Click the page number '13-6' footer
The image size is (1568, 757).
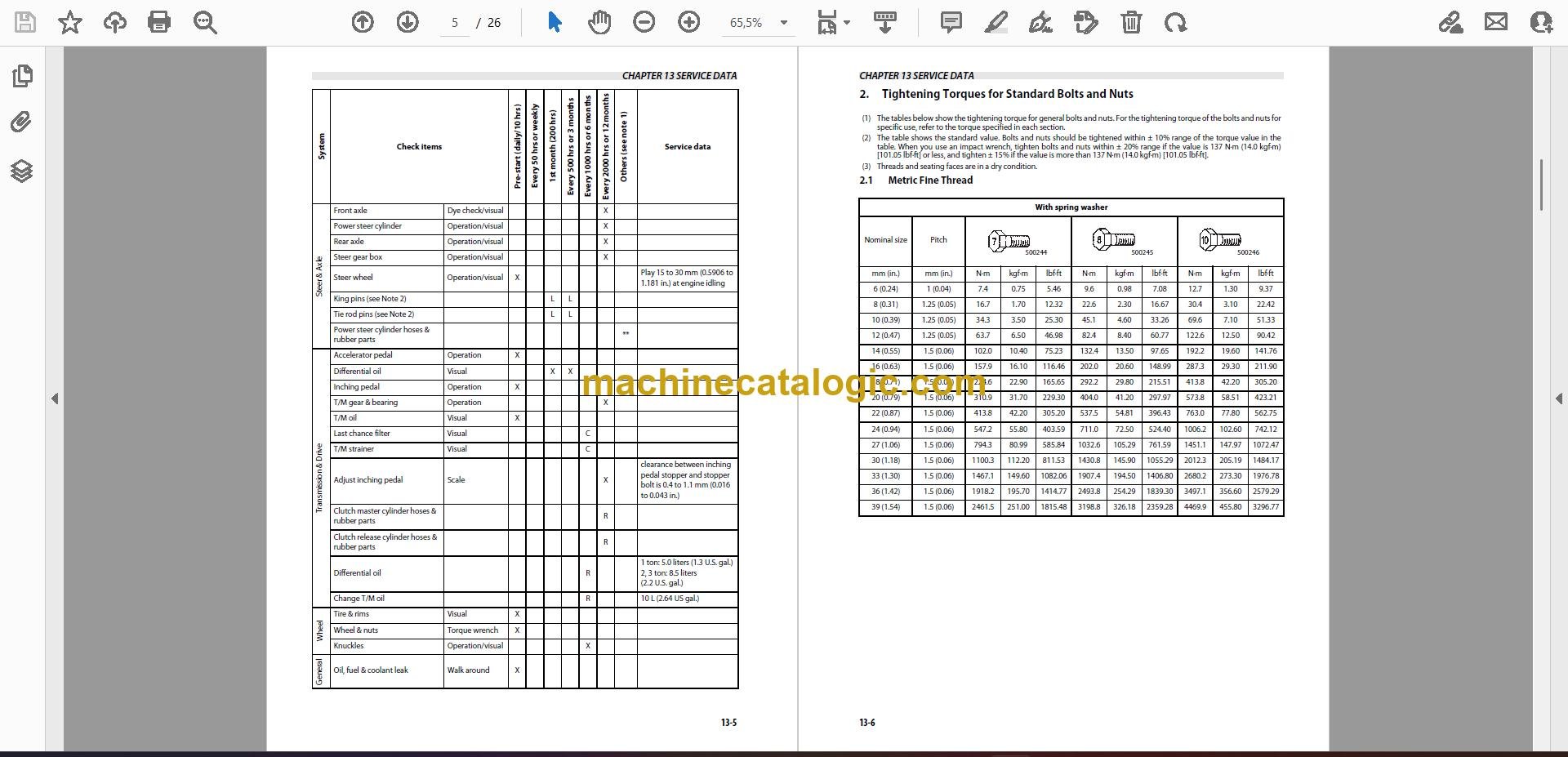(x=867, y=723)
